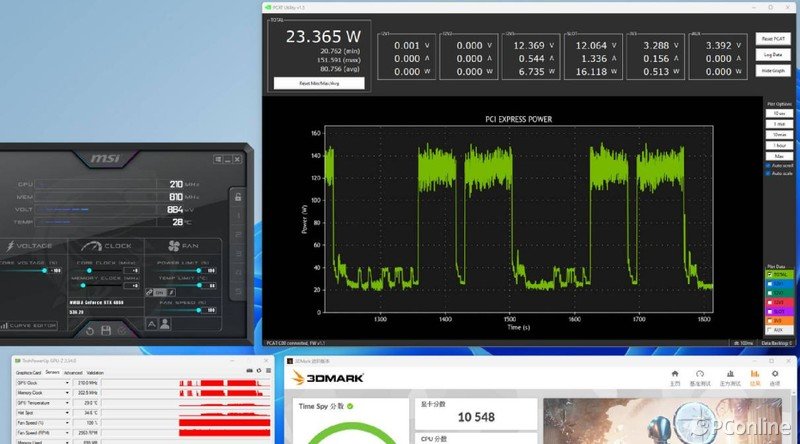Switch to the Sensors tab in GPU-Z
Screen dimensions: 800x444
click(x=53, y=373)
